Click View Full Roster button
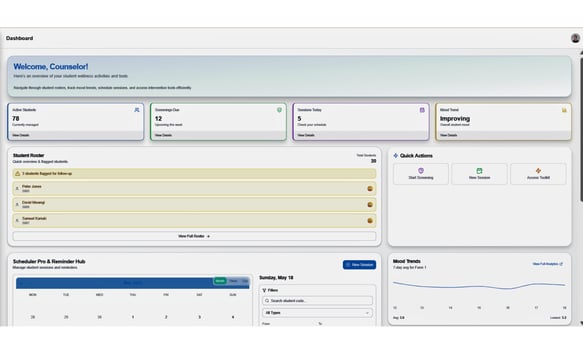The height and width of the screenshot is (360, 583). pyautogui.click(x=194, y=236)
